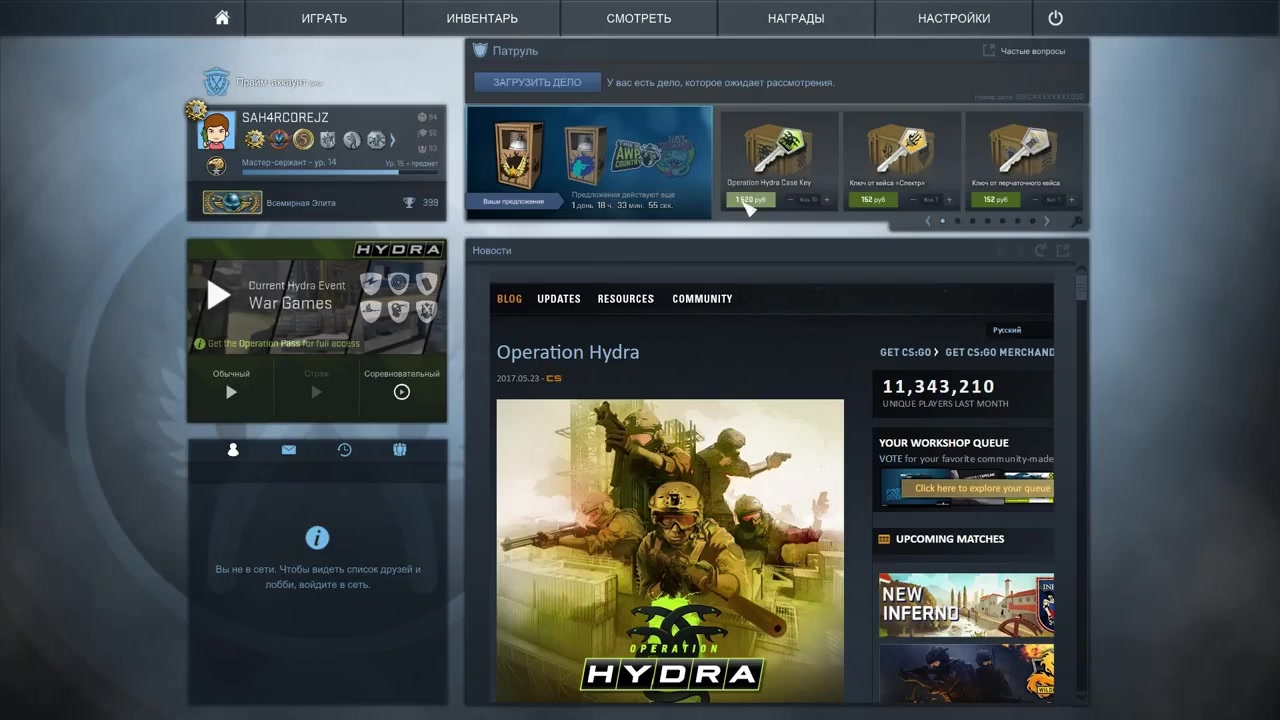Open SAH4RCOREJZ profile avatar
The width and height of the screenshot is (1280, 720).
pos(217,130)
